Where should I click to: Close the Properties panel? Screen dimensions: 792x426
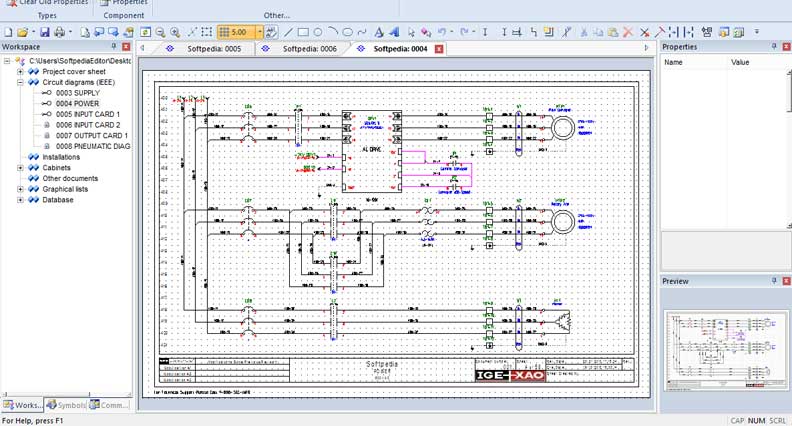pyautogui.click(x=786, y=46)
